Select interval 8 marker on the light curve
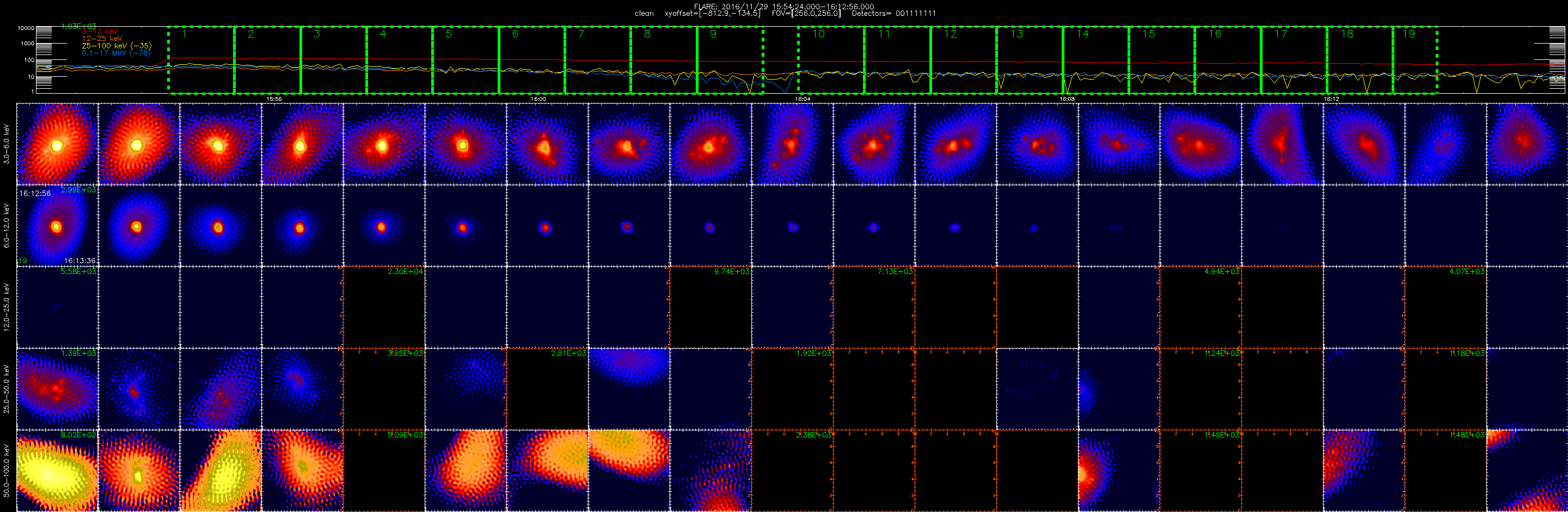 coord(647,34)
